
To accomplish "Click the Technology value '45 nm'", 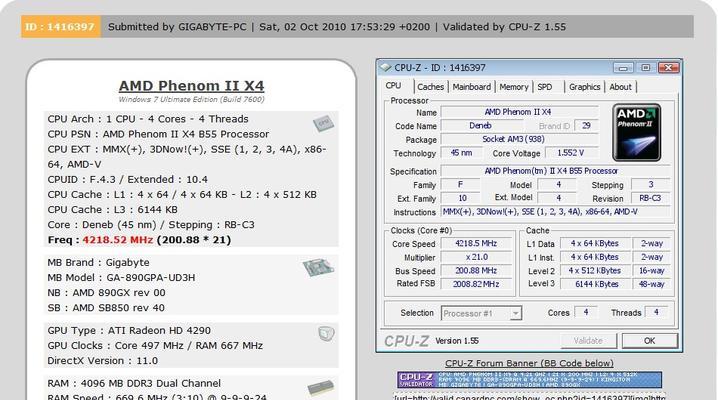I will point(462,153).
